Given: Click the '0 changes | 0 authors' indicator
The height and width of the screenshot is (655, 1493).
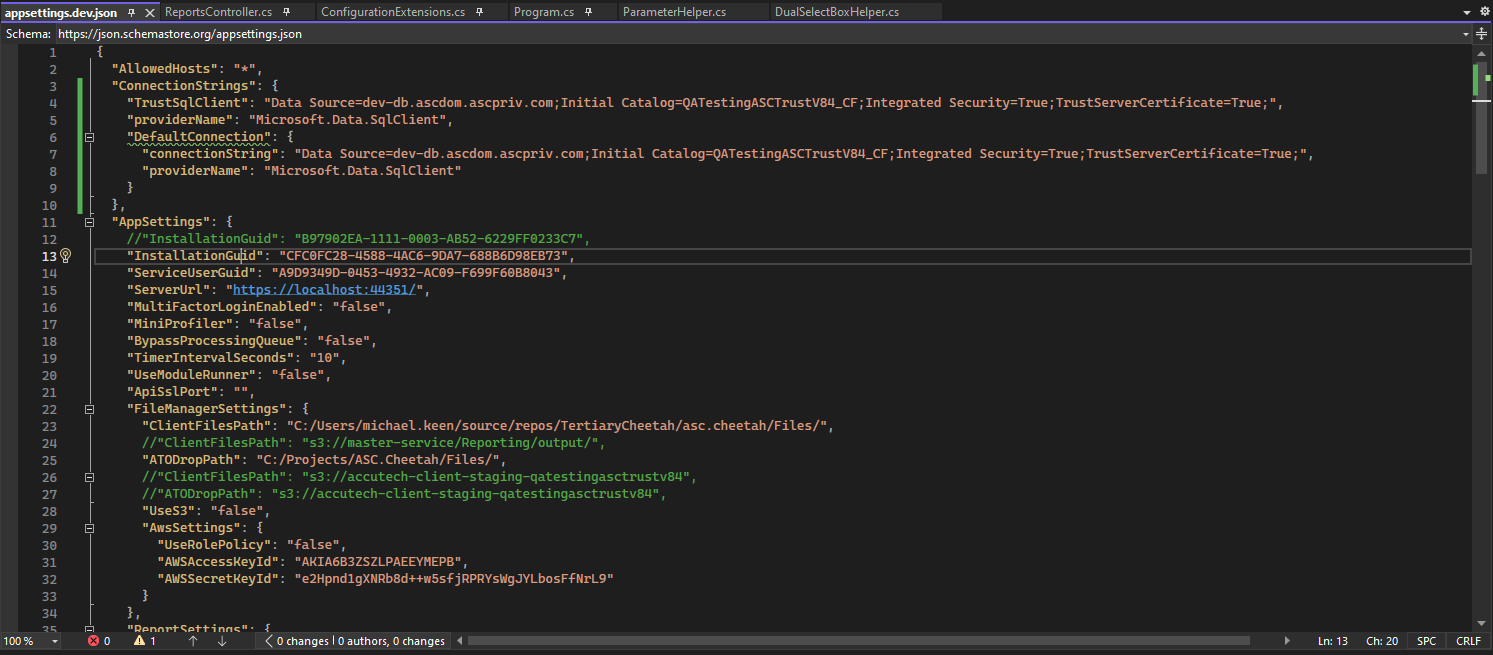Looking at the screenshot, I should [360, 641].
